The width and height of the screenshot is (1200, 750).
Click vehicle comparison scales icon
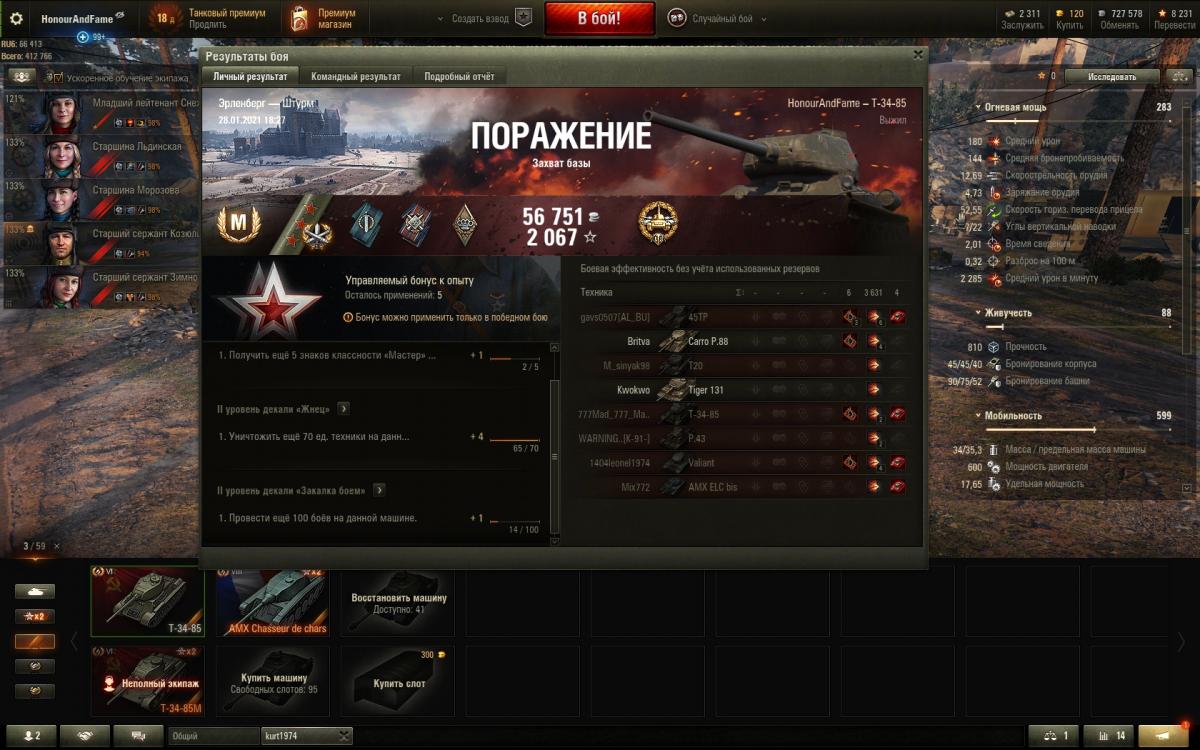click(1055, 736)
